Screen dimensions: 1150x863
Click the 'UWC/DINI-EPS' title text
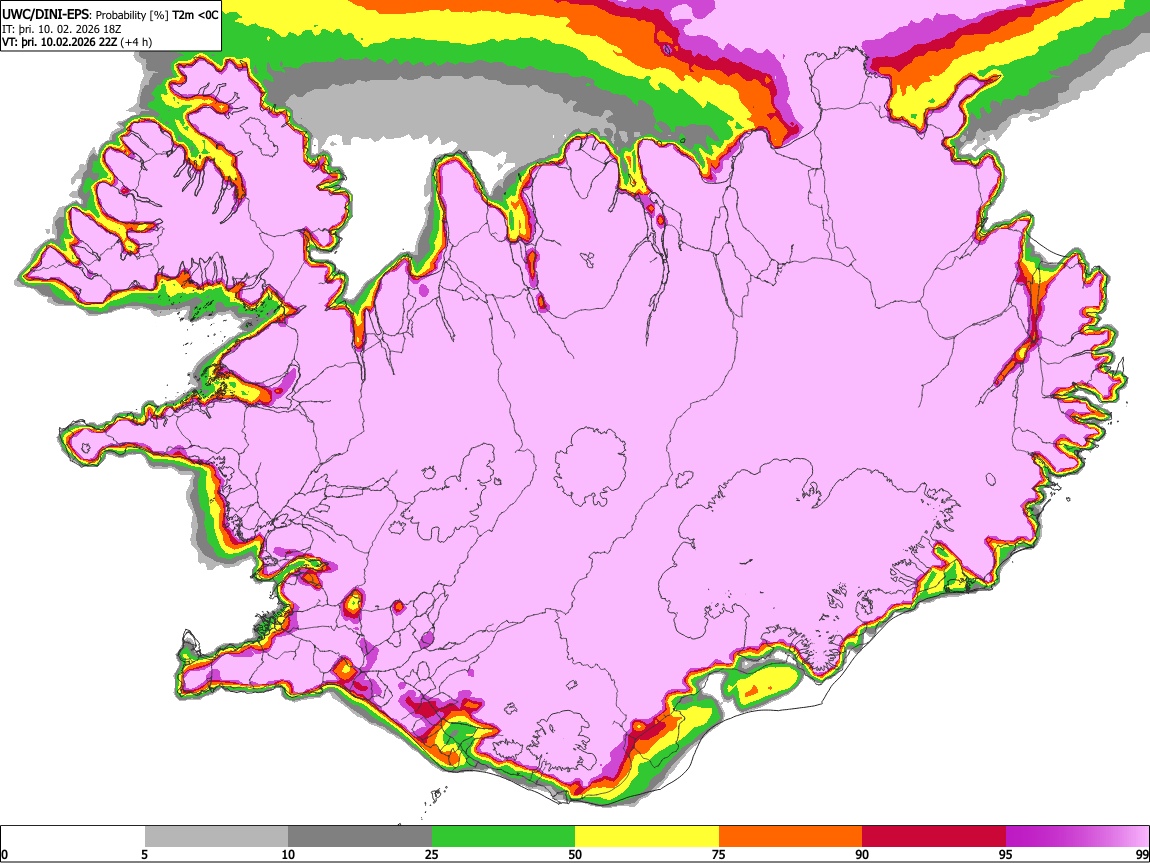tap(45, 15)
